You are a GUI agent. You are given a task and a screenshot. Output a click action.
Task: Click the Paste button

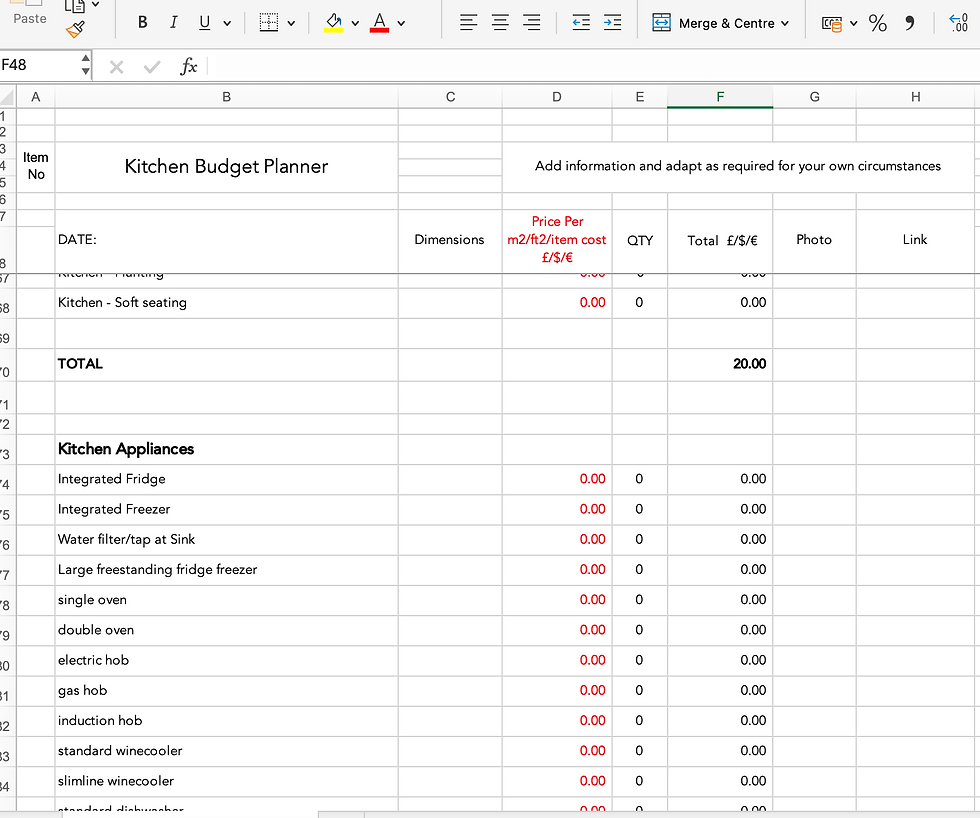(29, 12)
